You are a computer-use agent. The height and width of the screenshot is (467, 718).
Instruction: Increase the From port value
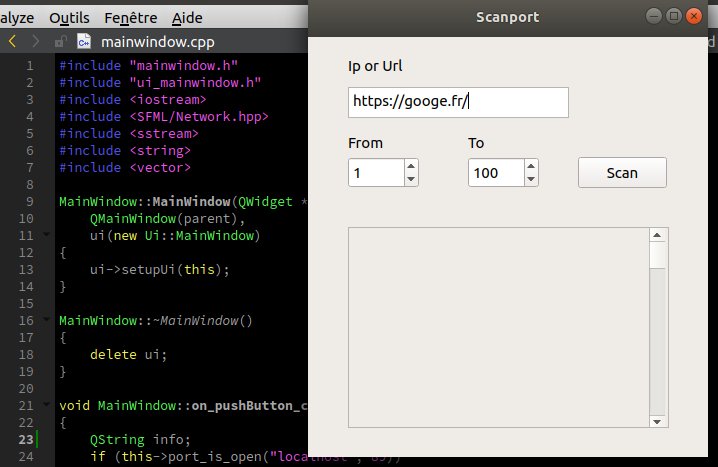(411, 166)
